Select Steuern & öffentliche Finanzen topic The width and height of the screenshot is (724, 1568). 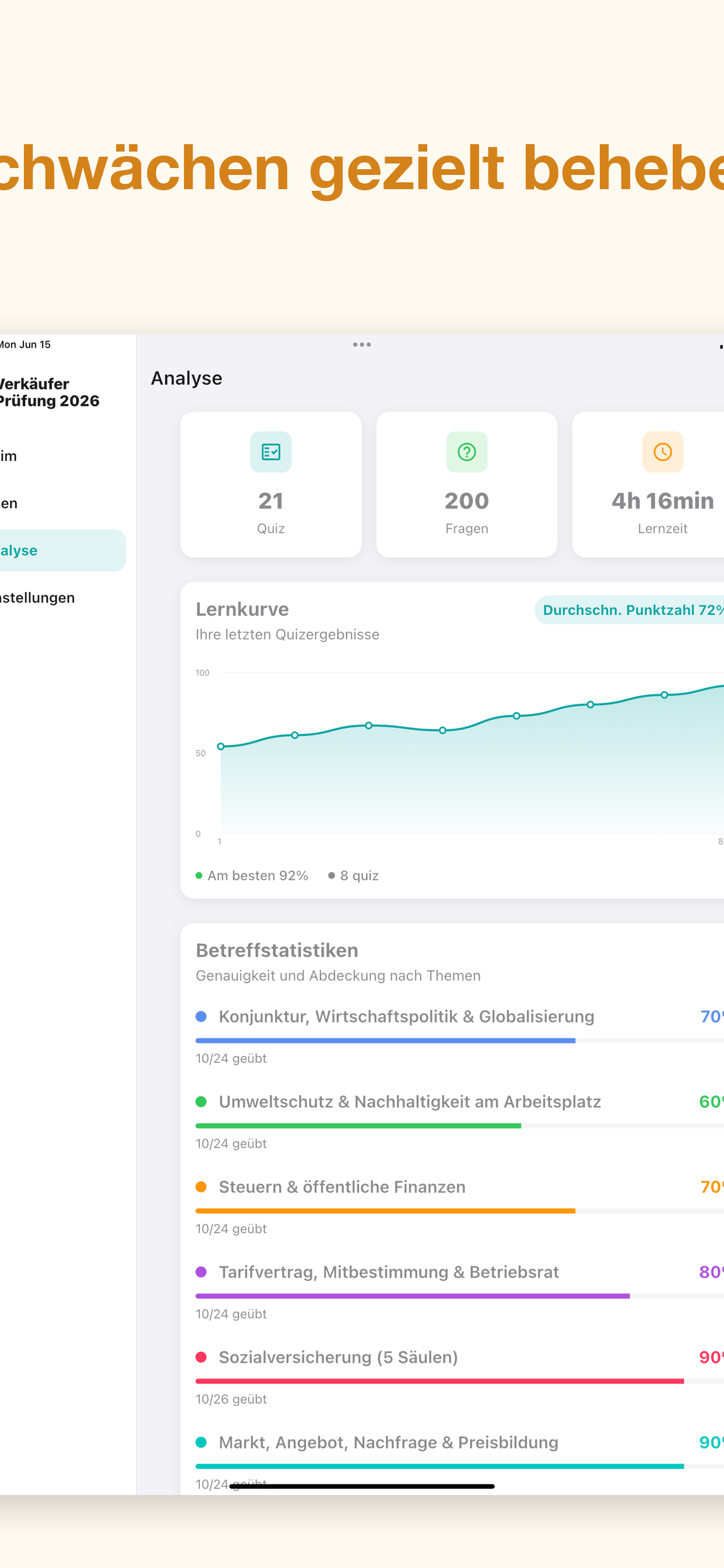pos(342,1187)
